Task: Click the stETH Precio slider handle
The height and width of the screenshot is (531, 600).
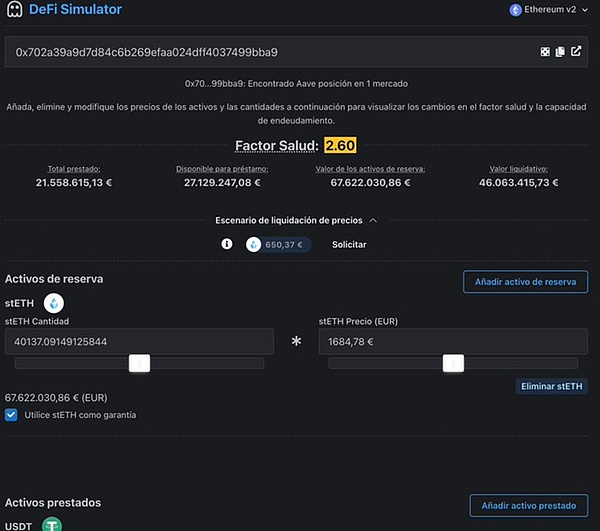Action: 453,363
